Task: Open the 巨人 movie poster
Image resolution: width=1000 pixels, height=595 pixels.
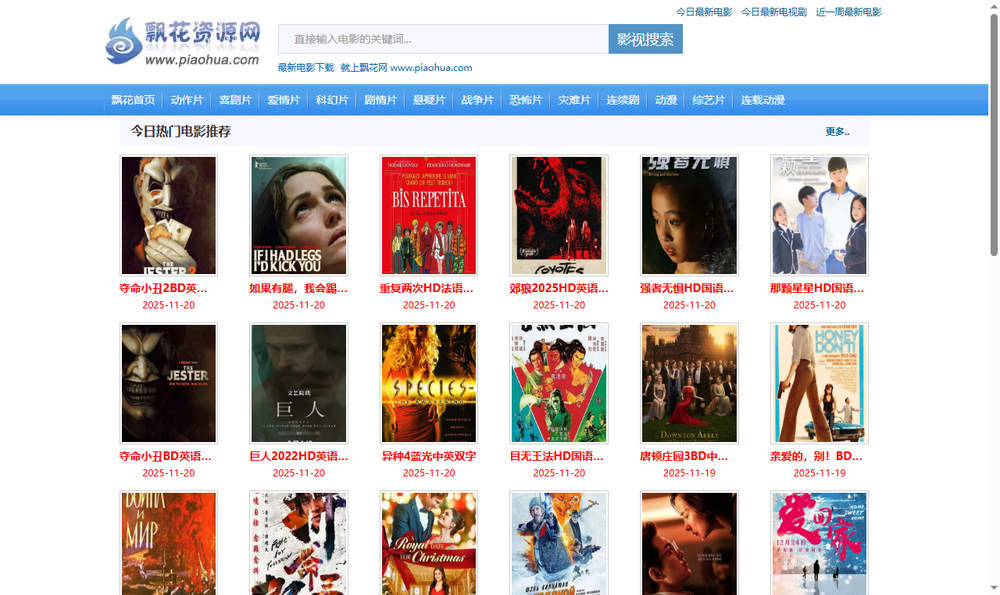Action: 298,383
